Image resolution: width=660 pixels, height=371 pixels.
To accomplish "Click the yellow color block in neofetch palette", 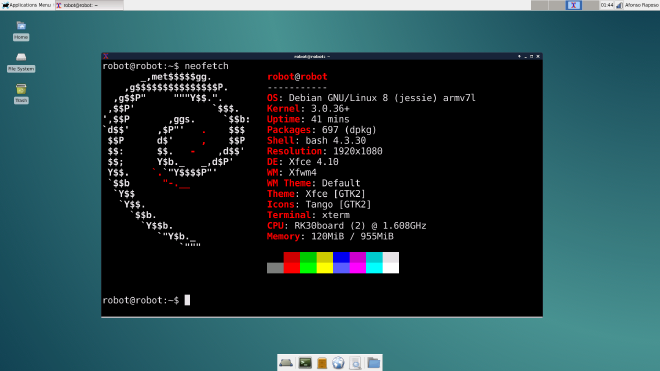I will tap(325, 262).
